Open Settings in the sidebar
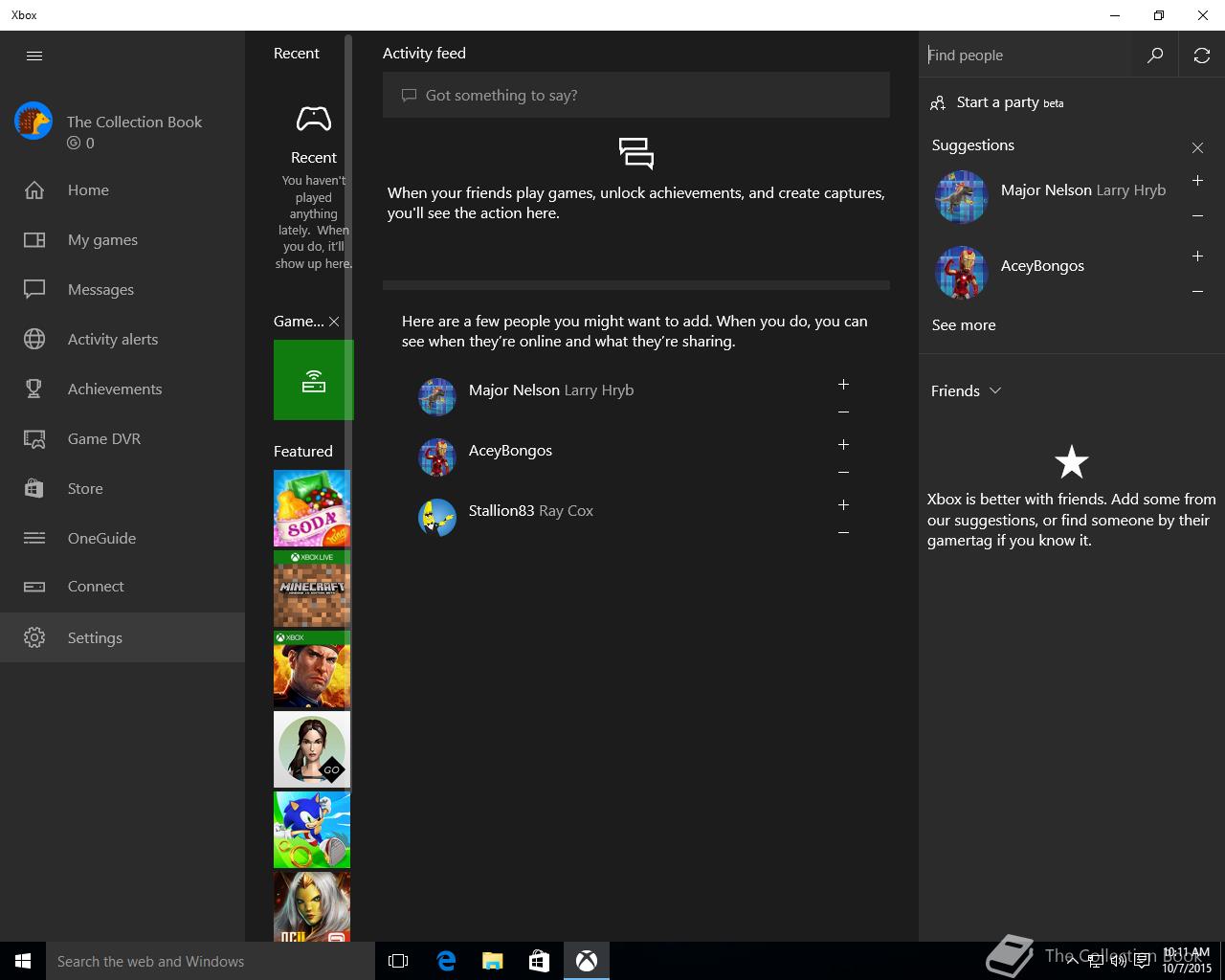 122,637
